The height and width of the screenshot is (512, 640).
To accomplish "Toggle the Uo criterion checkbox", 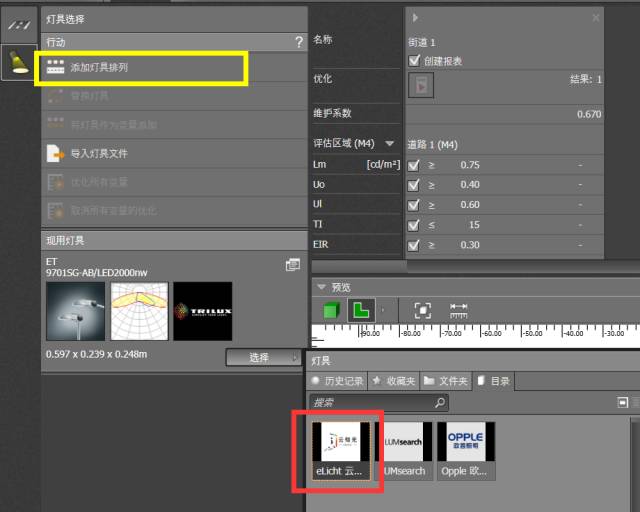I will 413,185.
